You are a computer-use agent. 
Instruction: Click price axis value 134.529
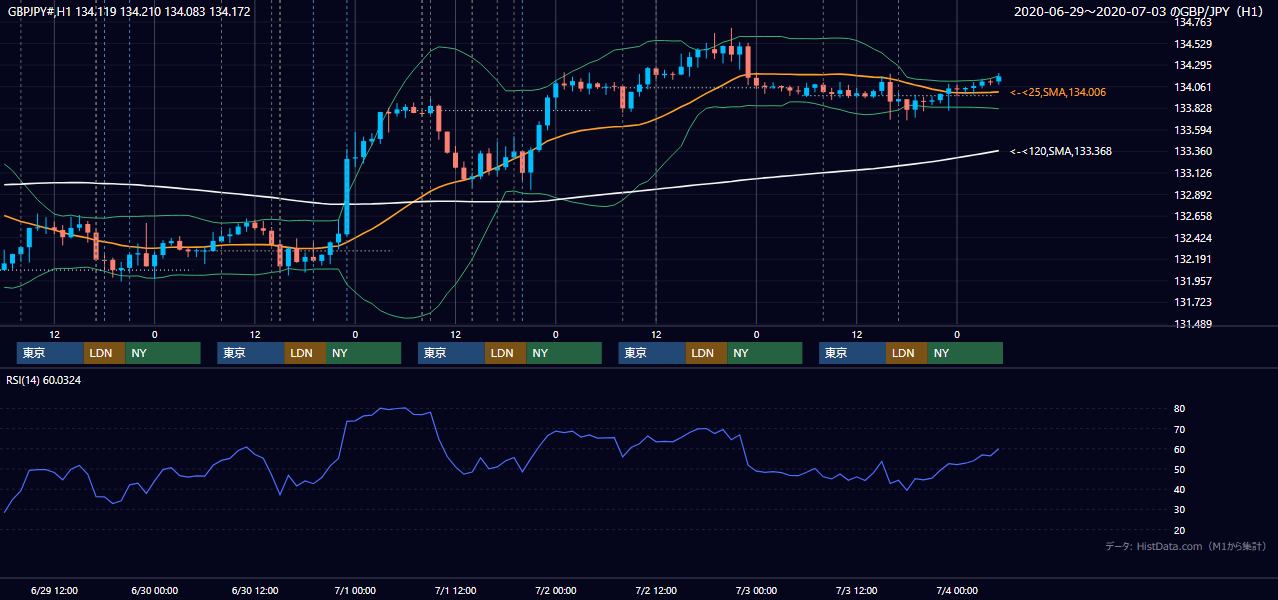click(1193, 44)
